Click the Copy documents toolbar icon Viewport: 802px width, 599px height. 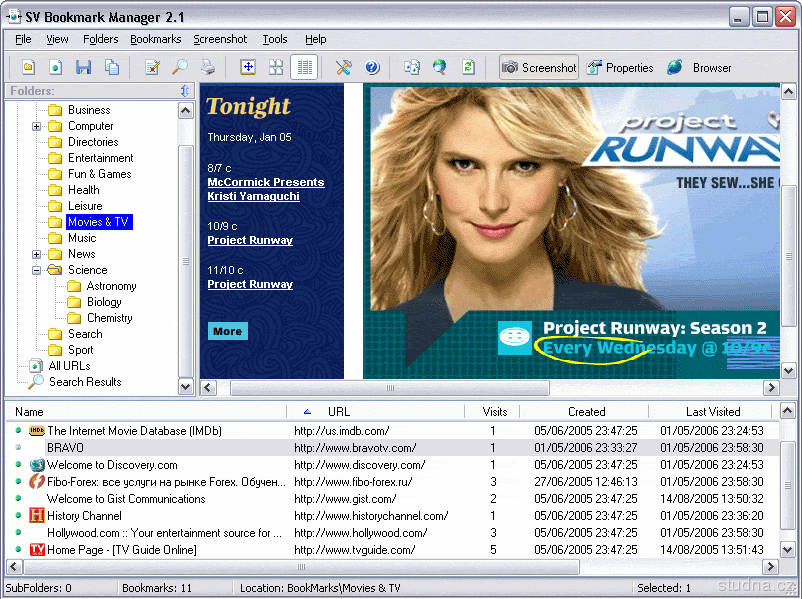pyautogui.click(x=112, y=68)
